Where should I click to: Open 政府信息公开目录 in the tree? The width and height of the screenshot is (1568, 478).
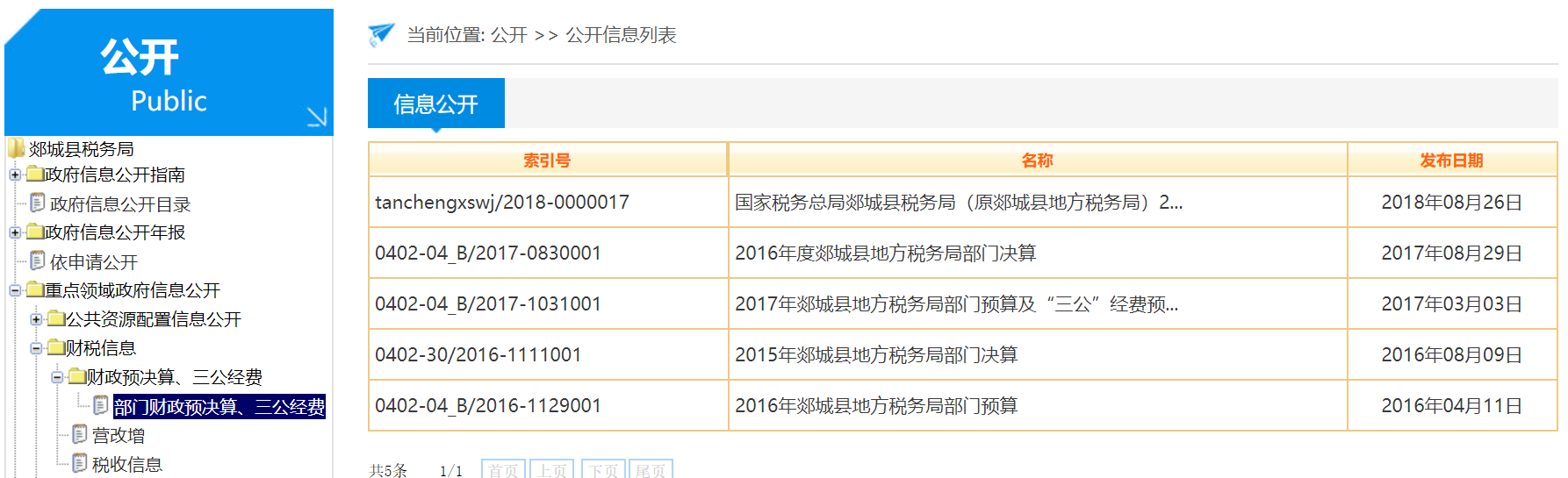120,203
